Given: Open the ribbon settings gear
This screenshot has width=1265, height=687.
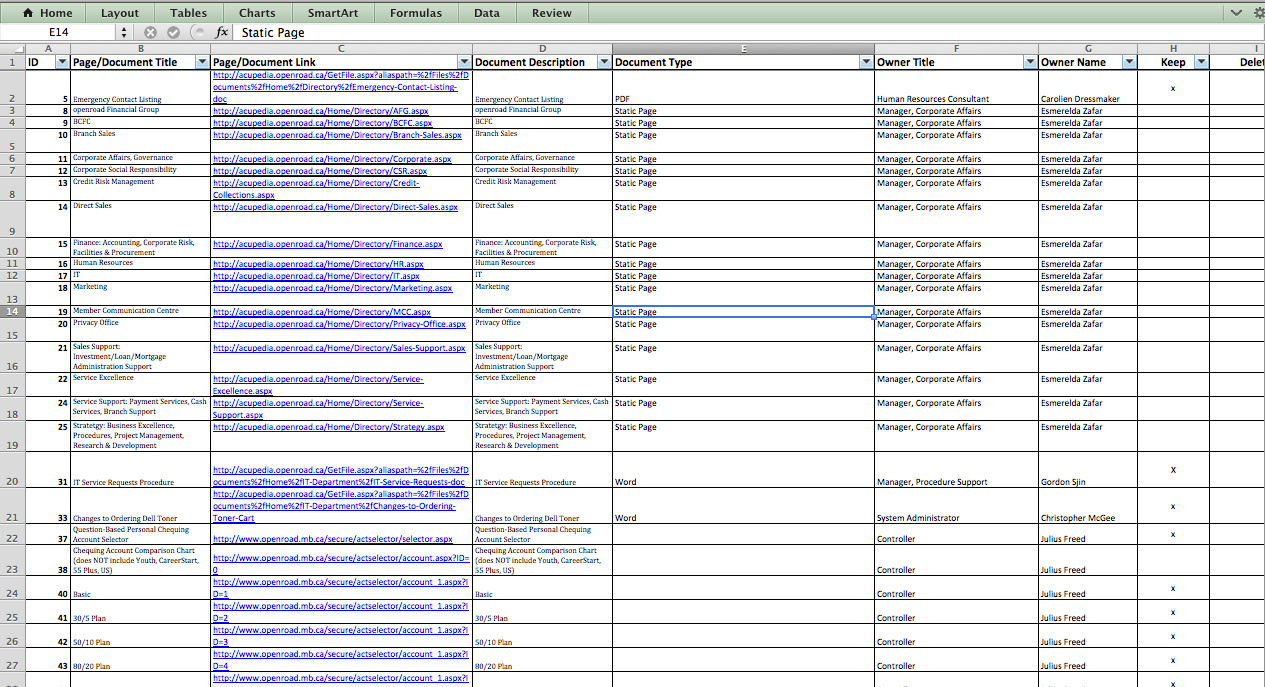Looking at the screenshot, I should (1258, 13).
